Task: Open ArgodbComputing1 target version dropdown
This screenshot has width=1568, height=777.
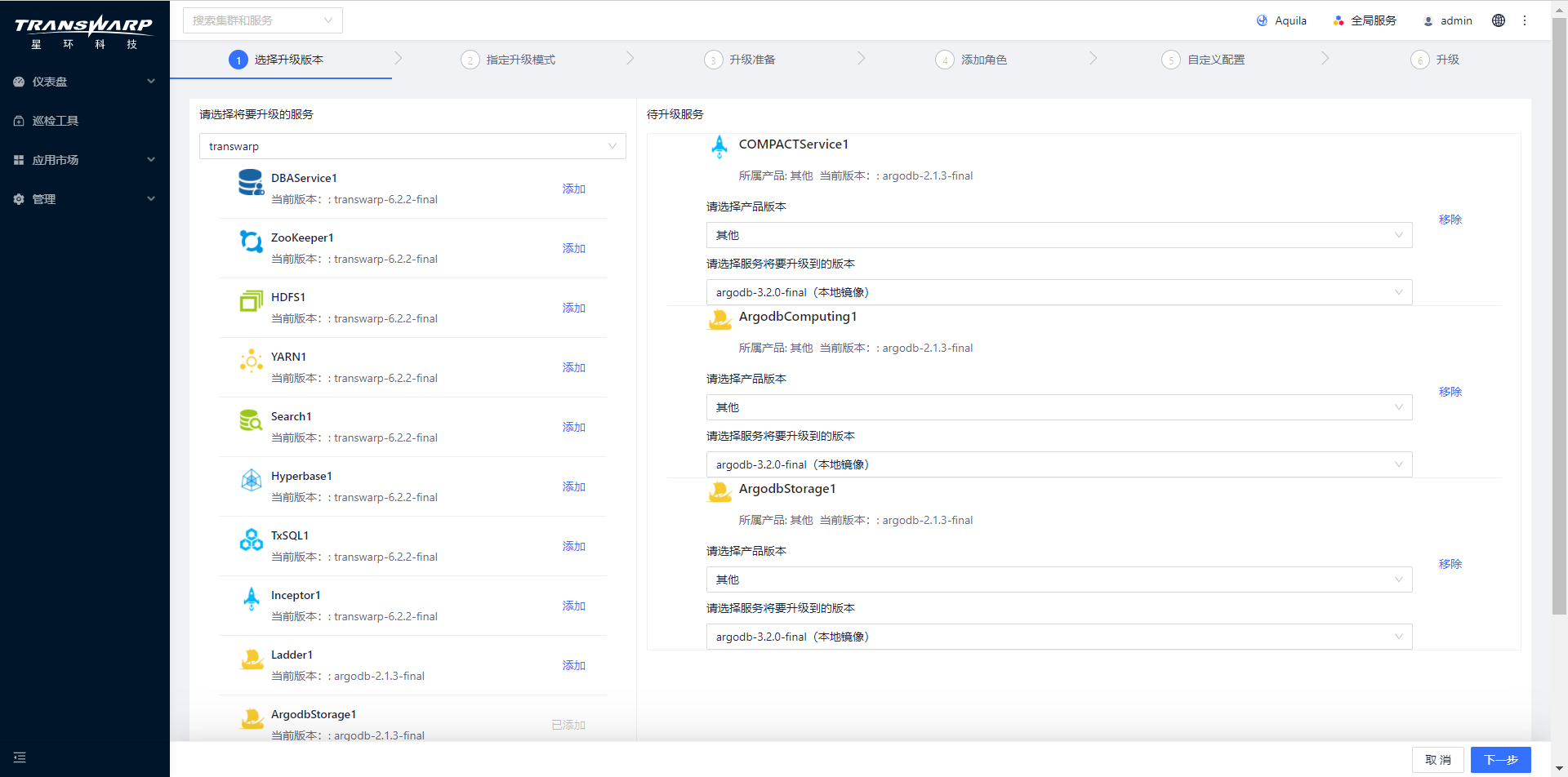Action: (1059, 464)
